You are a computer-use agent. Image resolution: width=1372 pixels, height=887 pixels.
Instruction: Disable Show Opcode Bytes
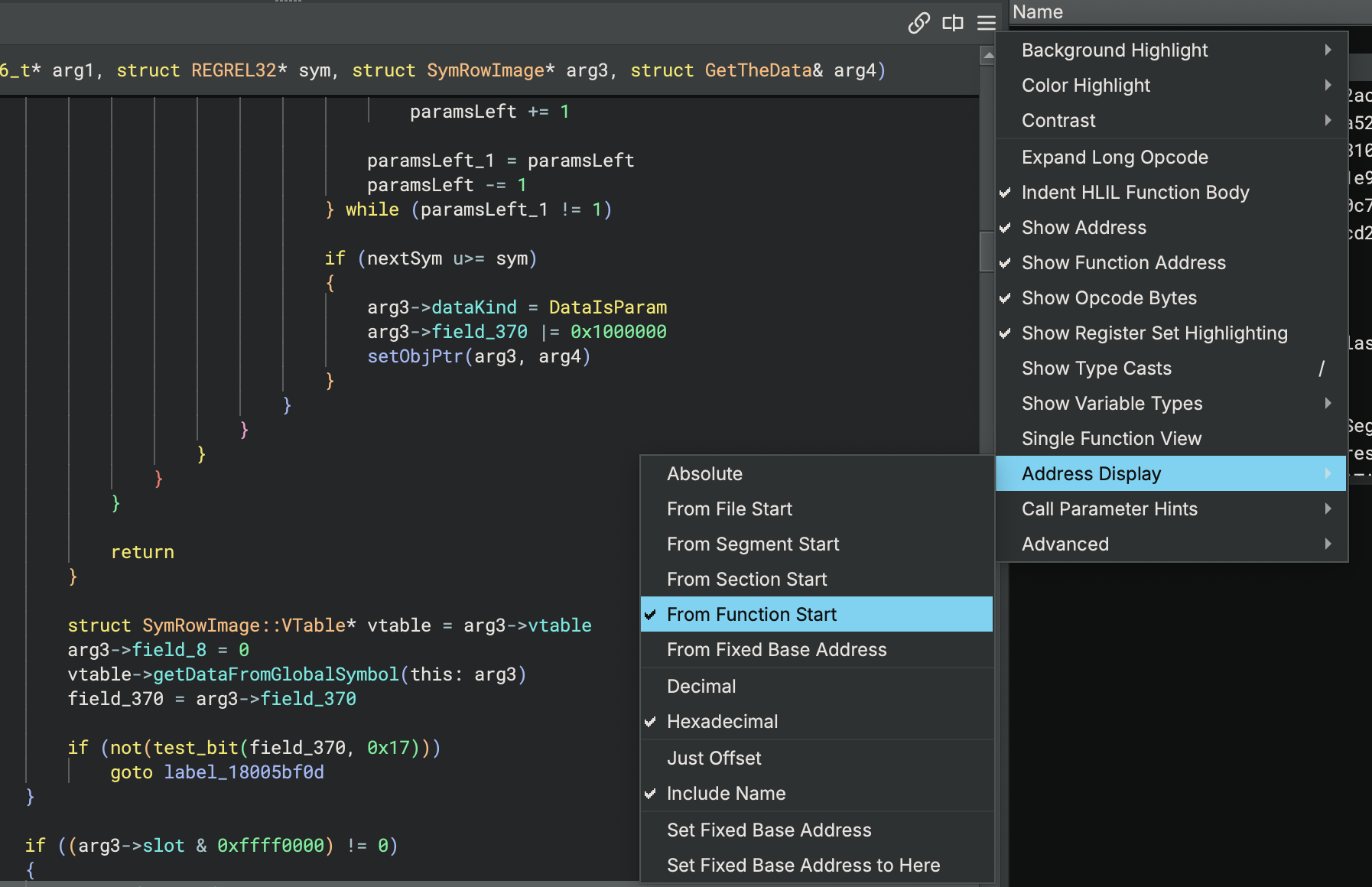(1109, 298)
